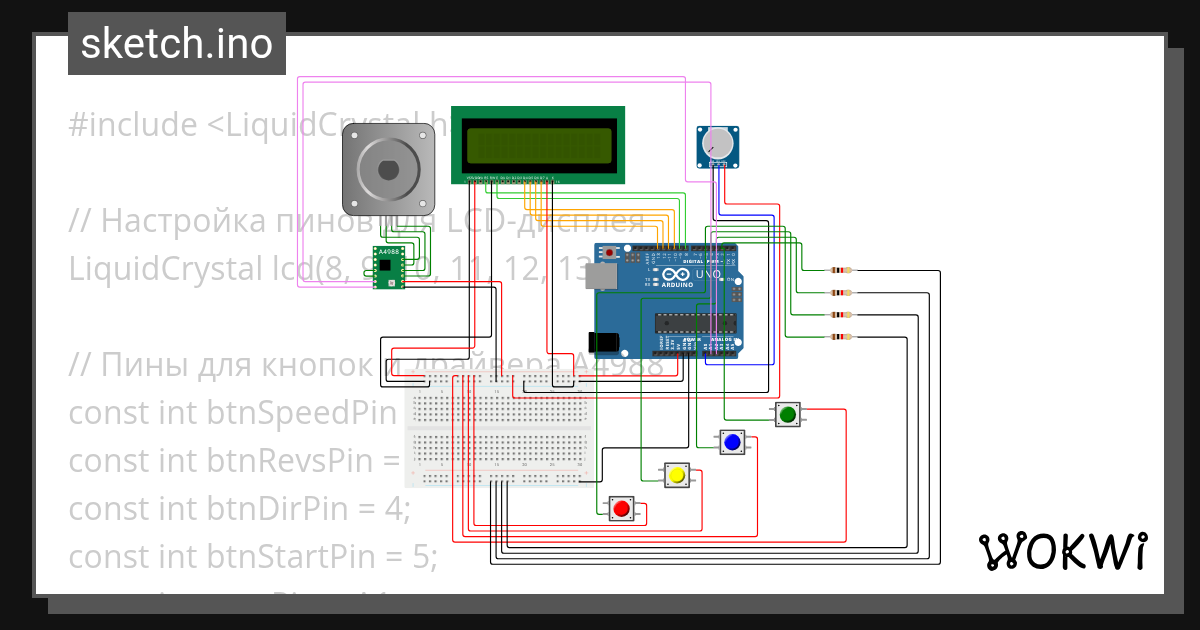Select the A4988 stepper driver module
This screenshot has height=630, width=1200.
click(387, 268)
